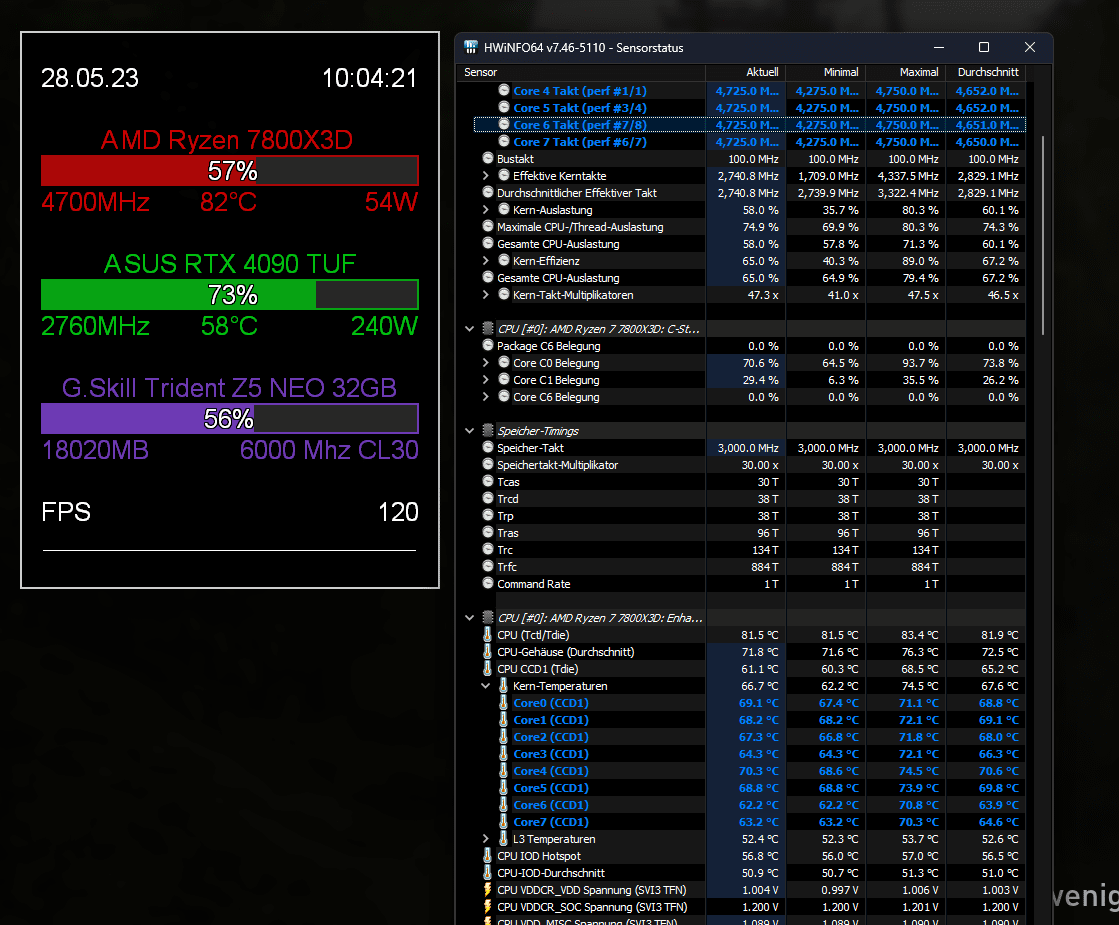Screen dimensions: 1119x925
Task: Click clock icon beside Bustakt
Action: [488, 158]
